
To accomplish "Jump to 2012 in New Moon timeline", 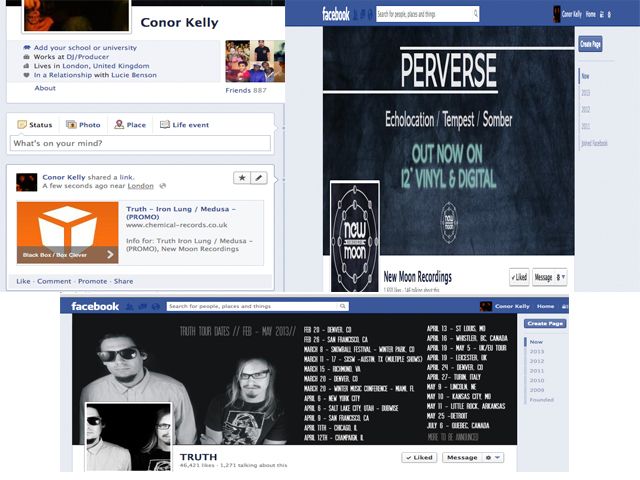I will click(586, 109).
